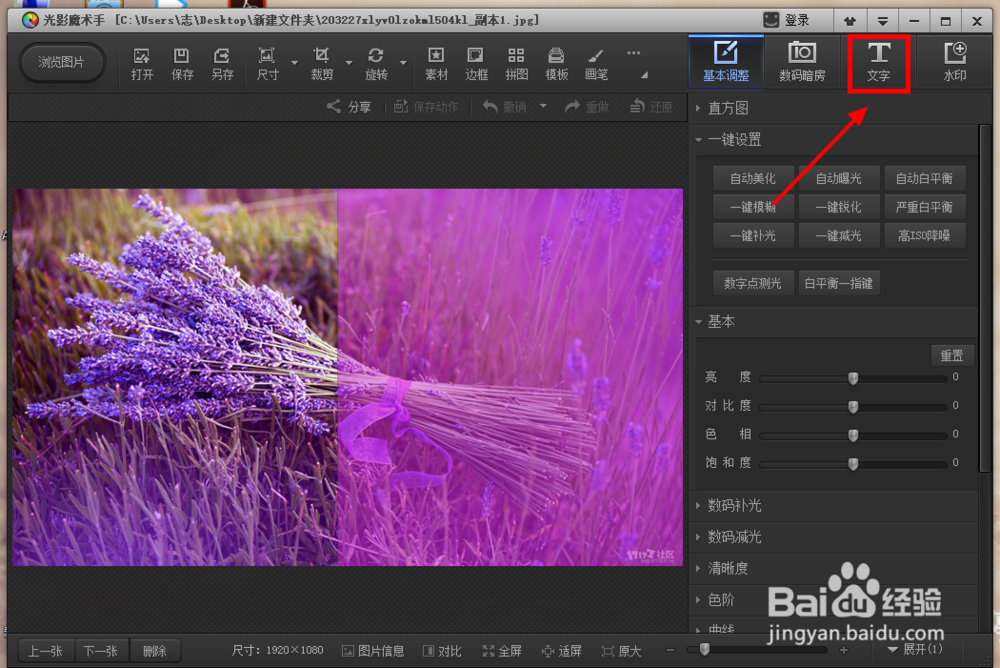The height and width of the screenshot is (668, 1000).
Task: Switch to 文字 (Text) tab
Action: point(878,61)
